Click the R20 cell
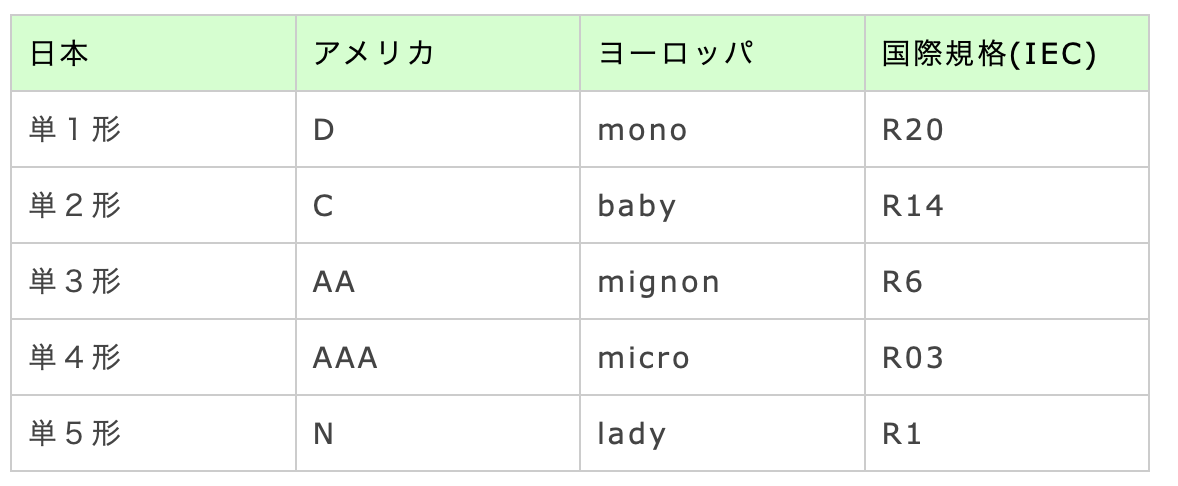The width and height of the screenshot is (1178, 486). (912, 130)
